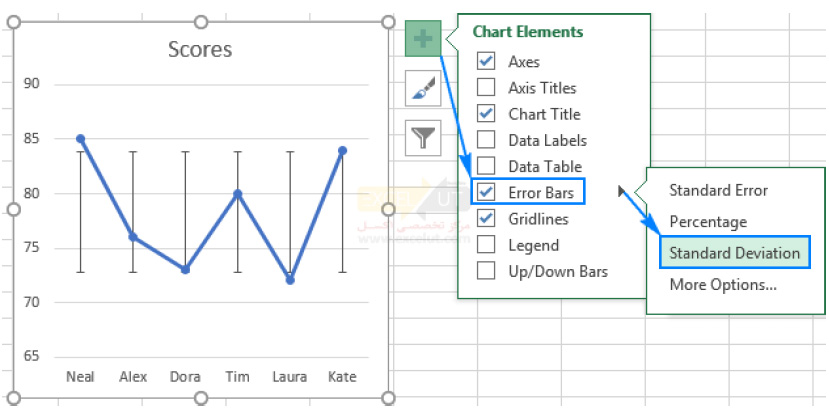Click the green Chart Elements plus button

point(423,40)
